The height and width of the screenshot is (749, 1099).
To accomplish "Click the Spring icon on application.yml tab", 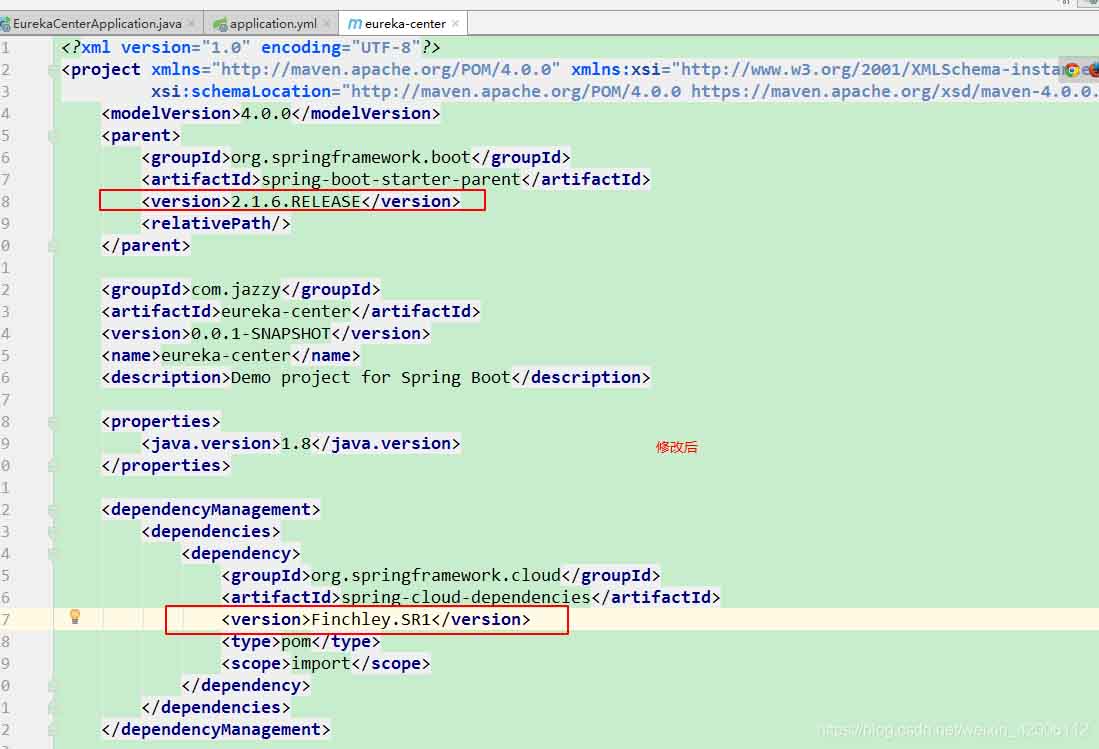I will pos(220,24).
